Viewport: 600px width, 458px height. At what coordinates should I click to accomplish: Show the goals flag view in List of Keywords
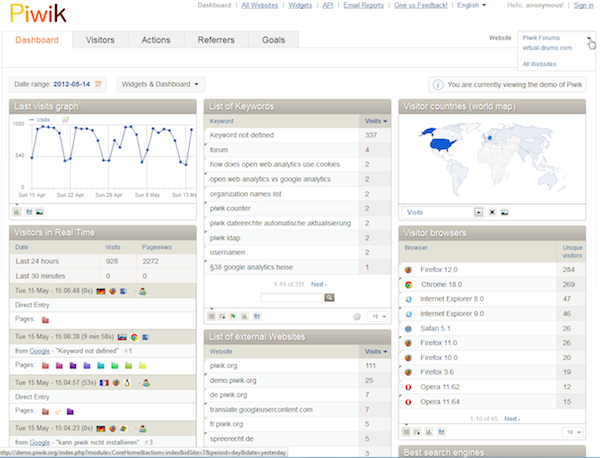pyautogui.click(x=233, y=316)
